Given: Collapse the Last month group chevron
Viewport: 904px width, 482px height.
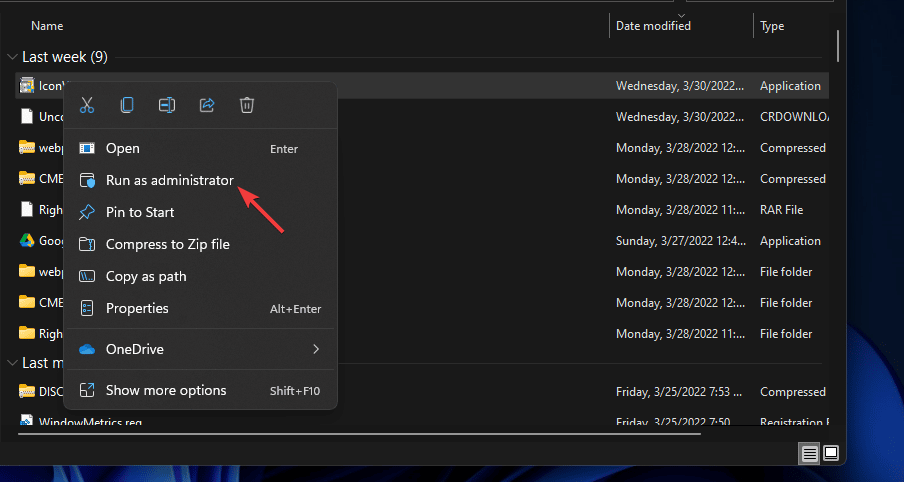Looking at the screenshot, I should pyautogui.click(x=12, y=363).
